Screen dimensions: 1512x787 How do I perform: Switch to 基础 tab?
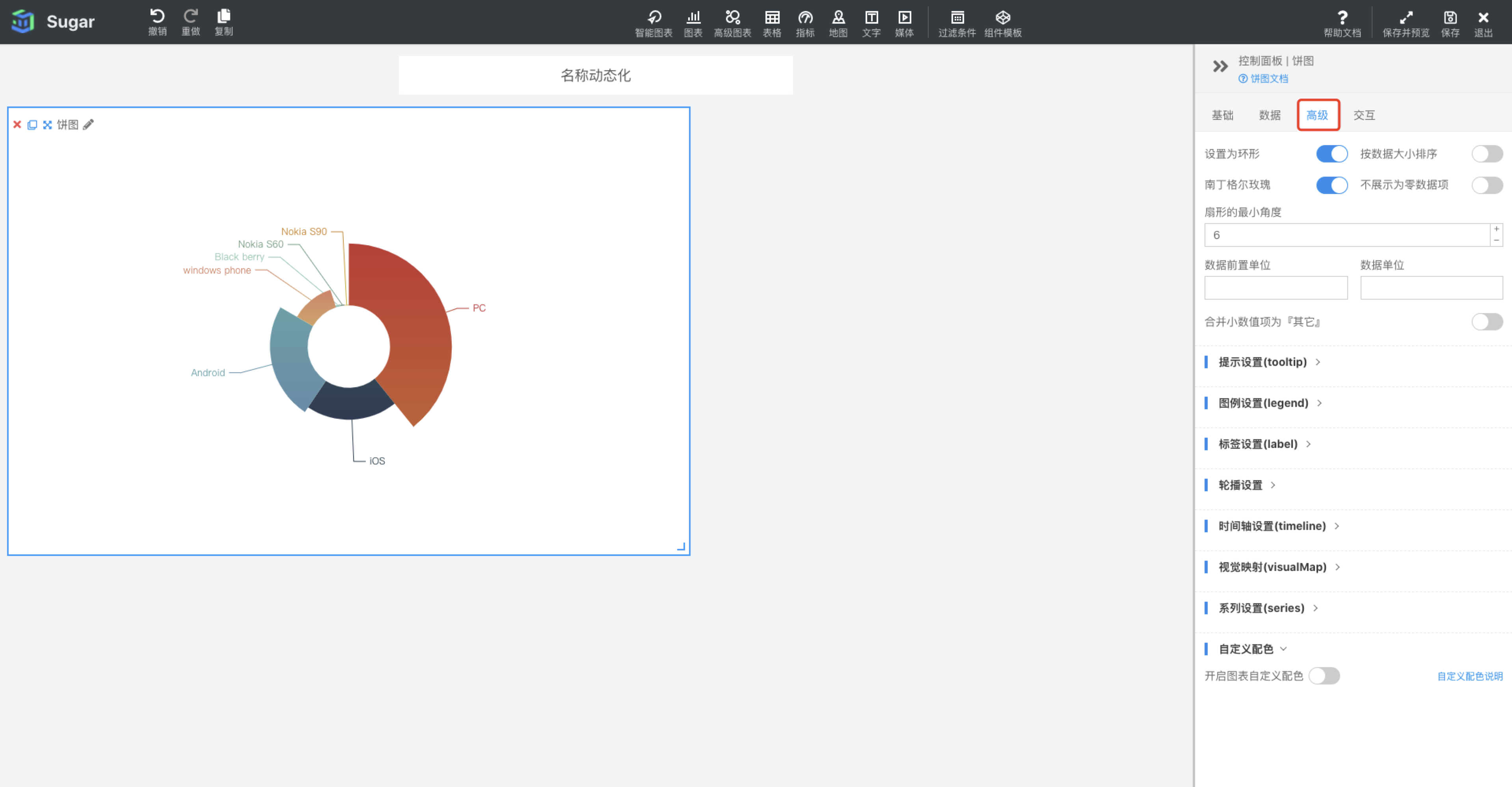(x=1223, y=115)
